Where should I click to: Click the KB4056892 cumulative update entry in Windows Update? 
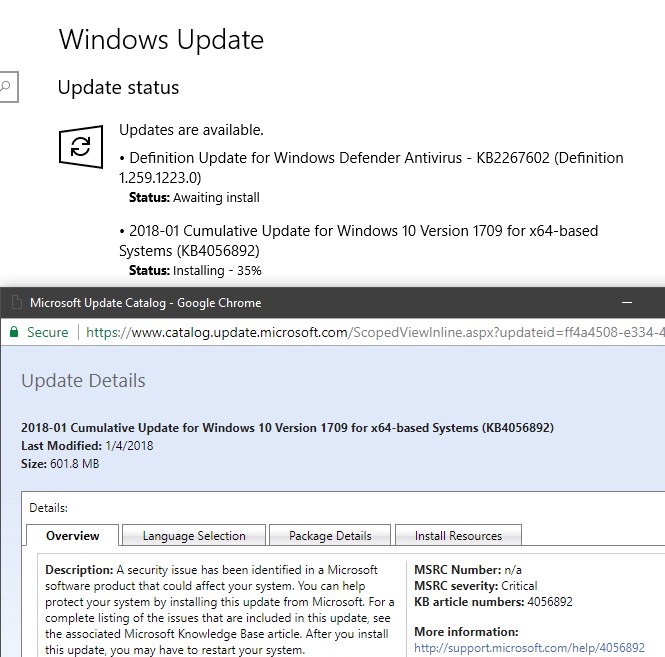point(358,240)
